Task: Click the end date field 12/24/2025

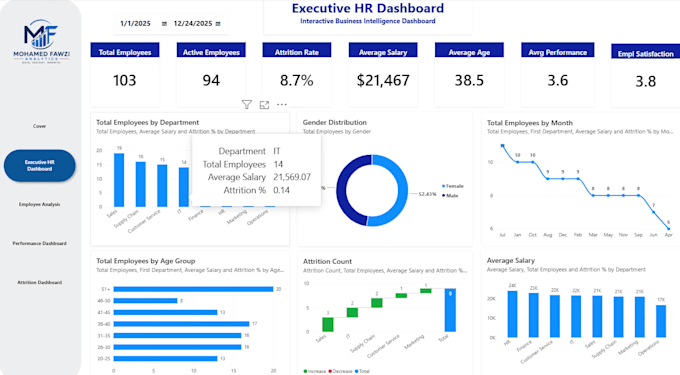Action: pos(193,23)
